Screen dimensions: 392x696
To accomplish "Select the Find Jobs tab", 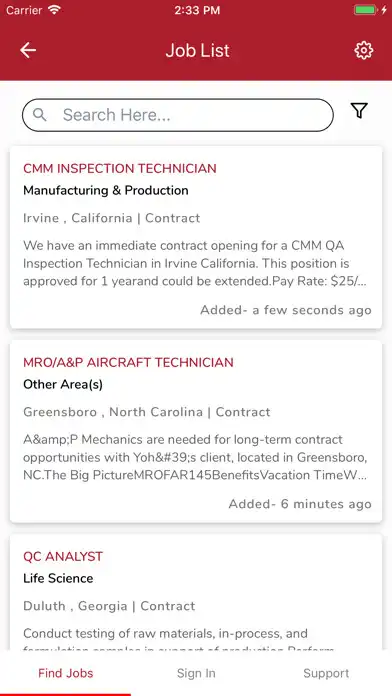I will pos(65,673).
